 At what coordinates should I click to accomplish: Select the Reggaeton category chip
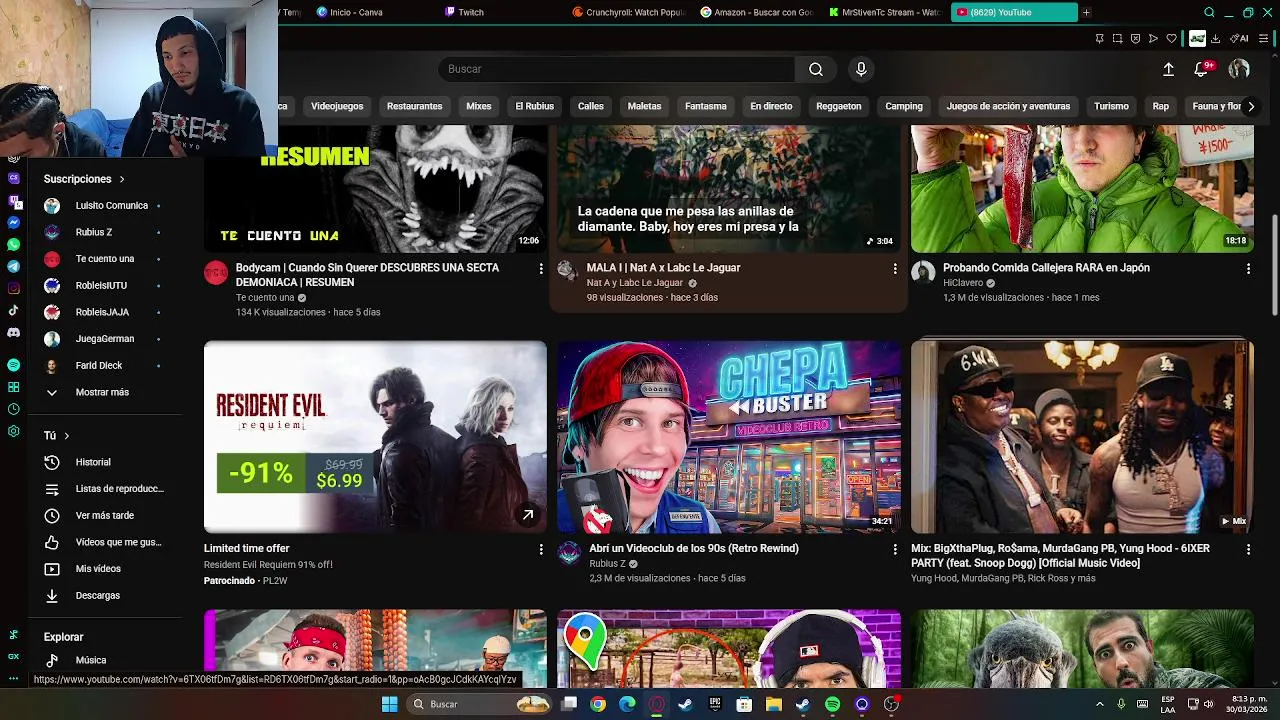tap(838, 106)
